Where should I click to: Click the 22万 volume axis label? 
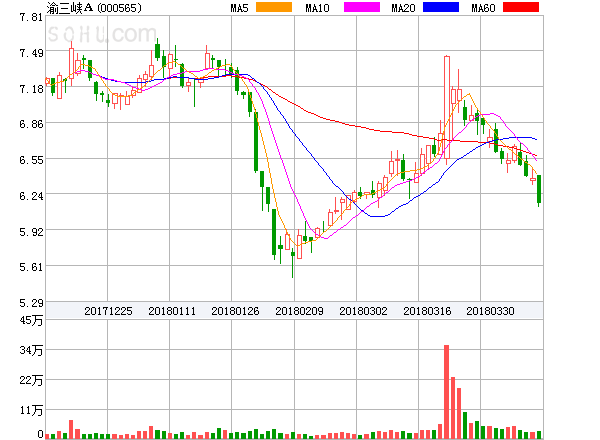(31, 380)
